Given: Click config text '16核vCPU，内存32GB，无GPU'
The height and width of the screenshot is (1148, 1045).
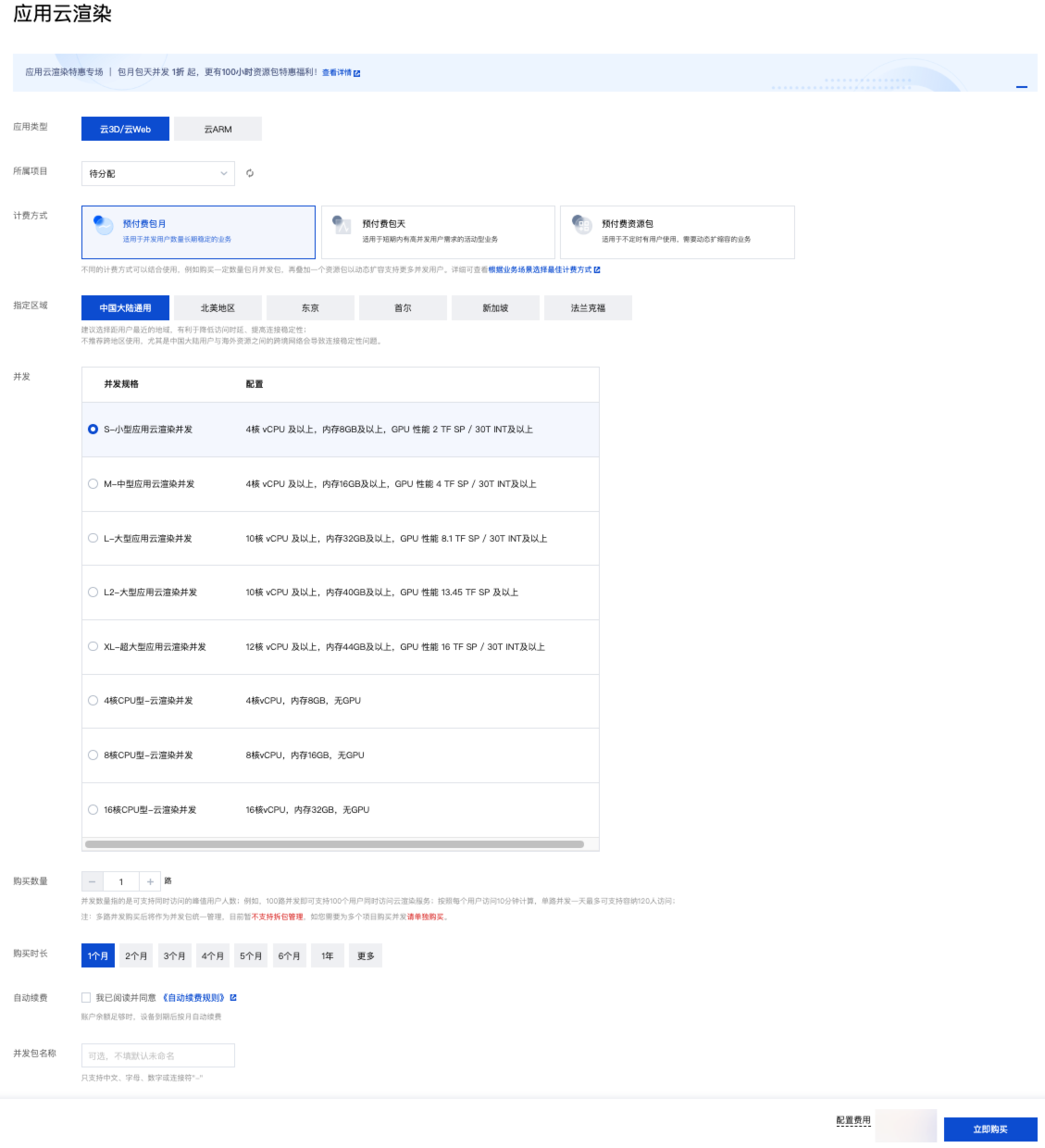Looking at the screenshot, I should [x=307, y=810].
